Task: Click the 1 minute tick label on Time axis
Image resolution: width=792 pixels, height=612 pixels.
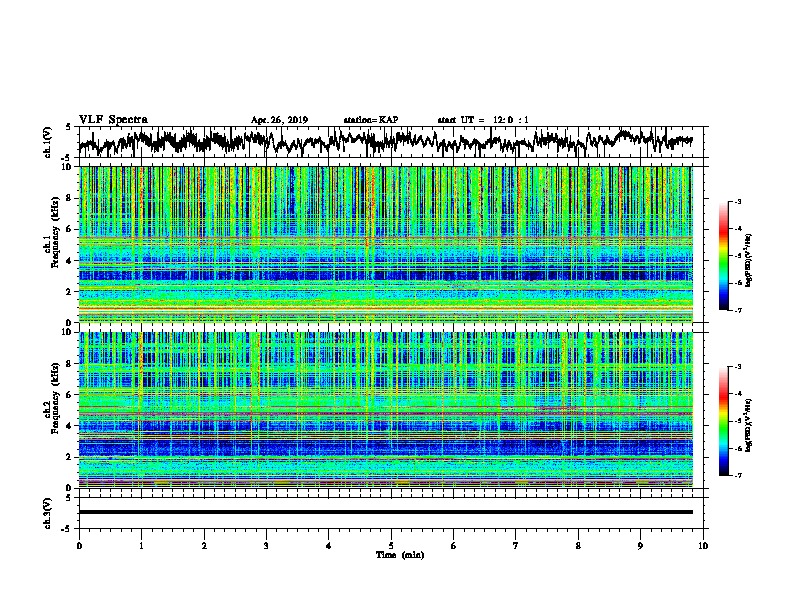Action: pos(141,546)
